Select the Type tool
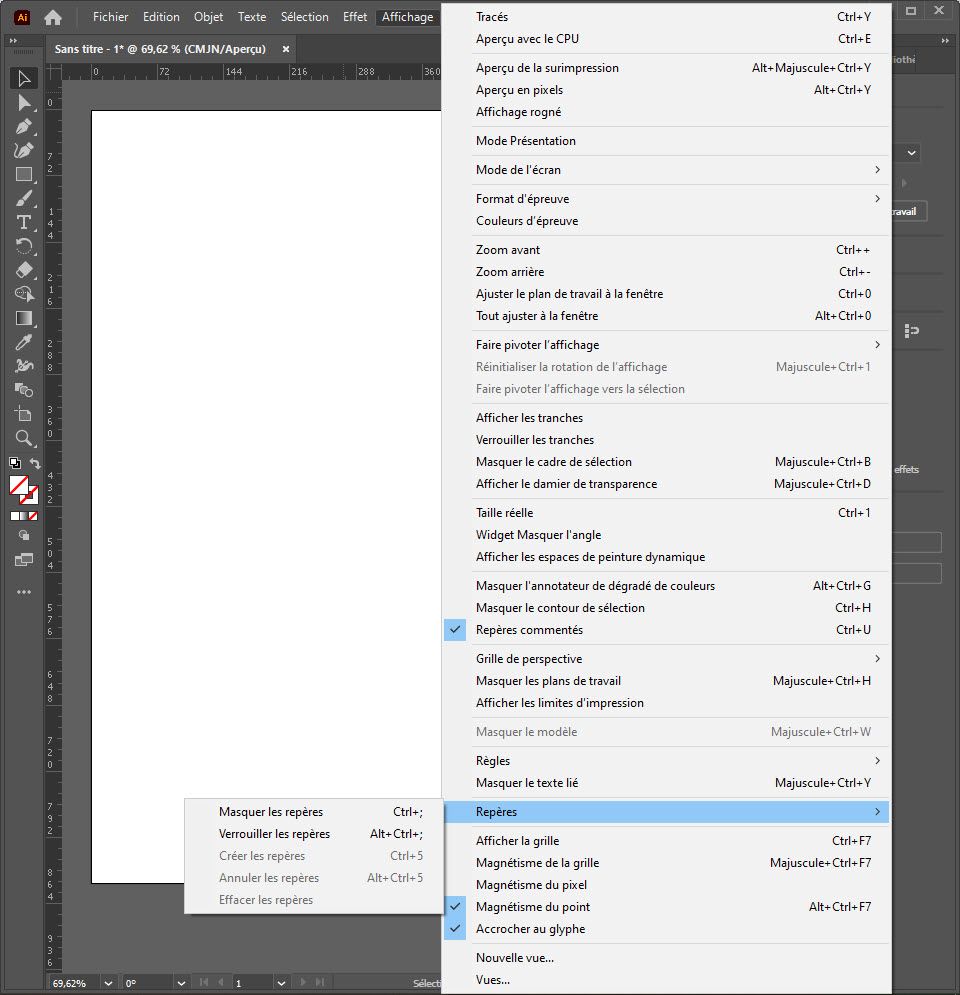The height and width of the screenshot is (995, 960). pyautogui.click(x=23, y=222)
